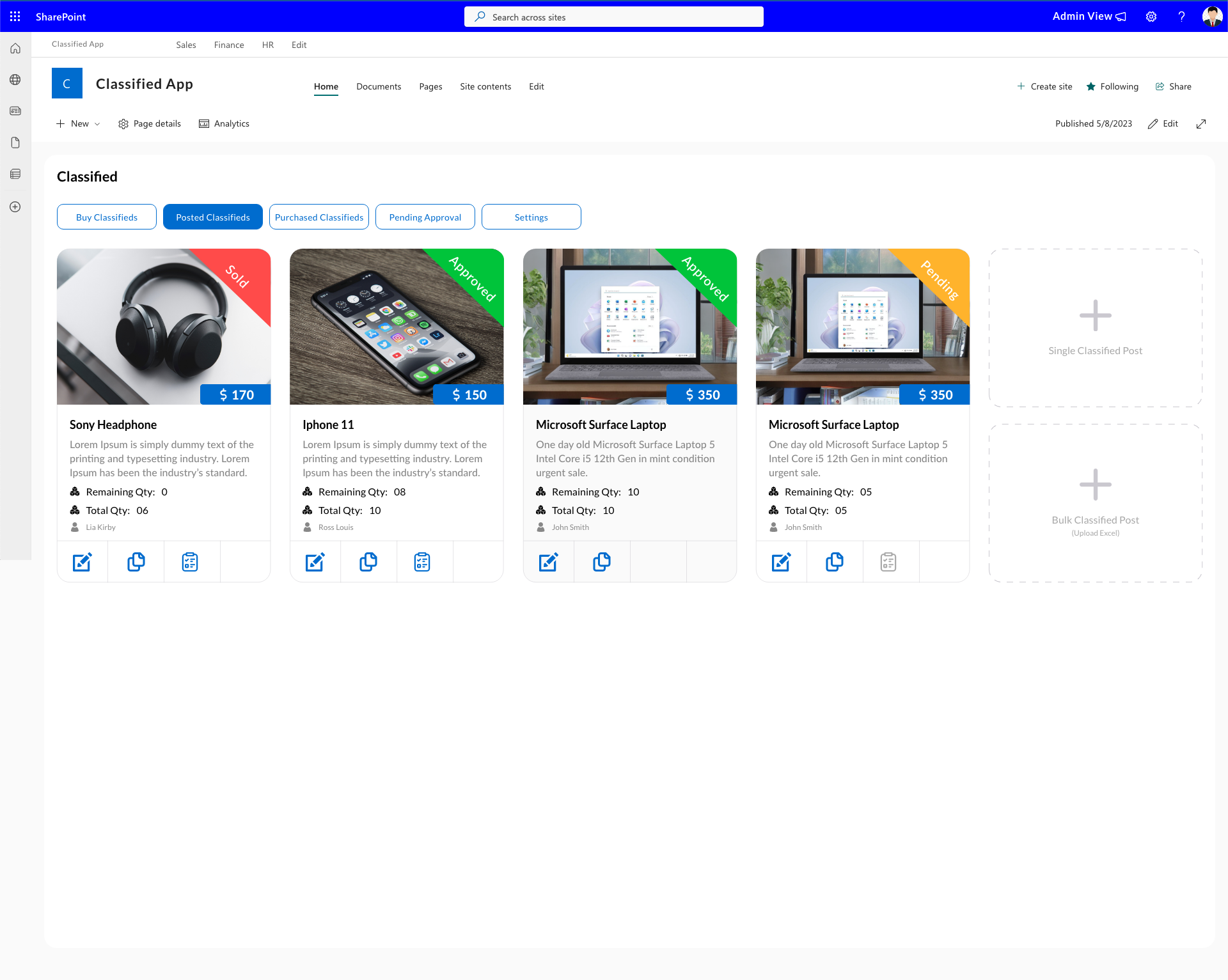This screenshot has height=980, width=1228.
Task: Add a Single Classified Post
Action: pyautogui.click(x=1095, y=328)
